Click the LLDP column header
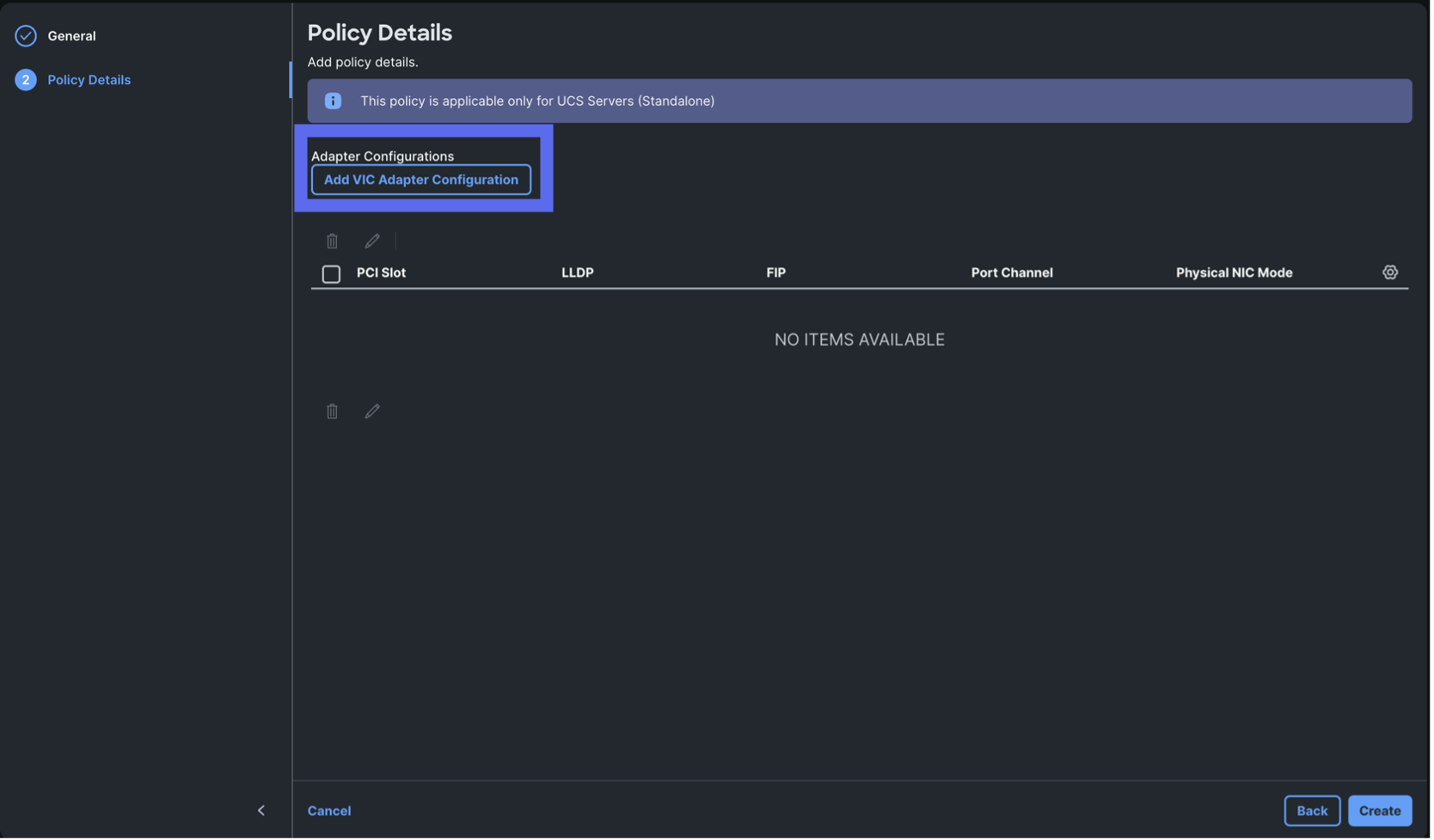Image resolution: width=1434 pixels, height=840 pixels. coord(577,272)
